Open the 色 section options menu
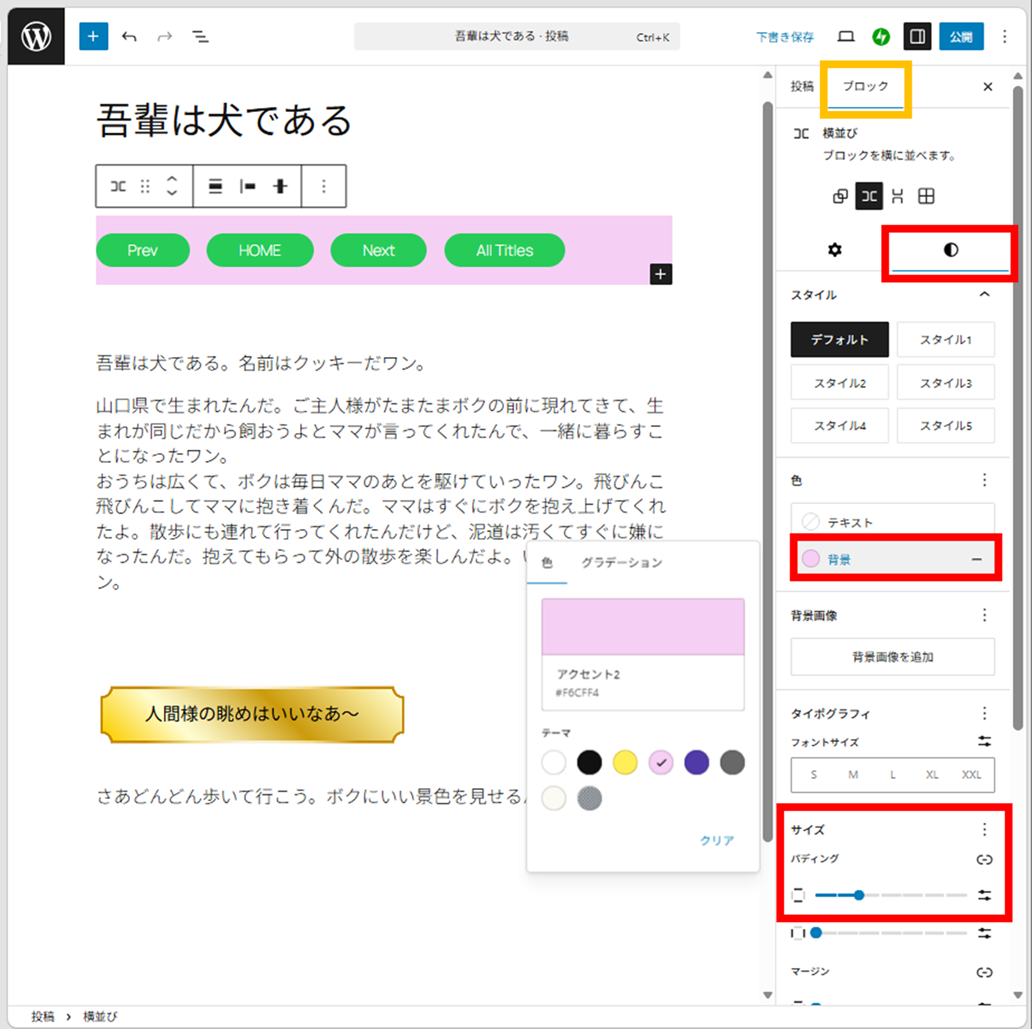Viewport: 1032px width, 1029px height. coord(984,480)
